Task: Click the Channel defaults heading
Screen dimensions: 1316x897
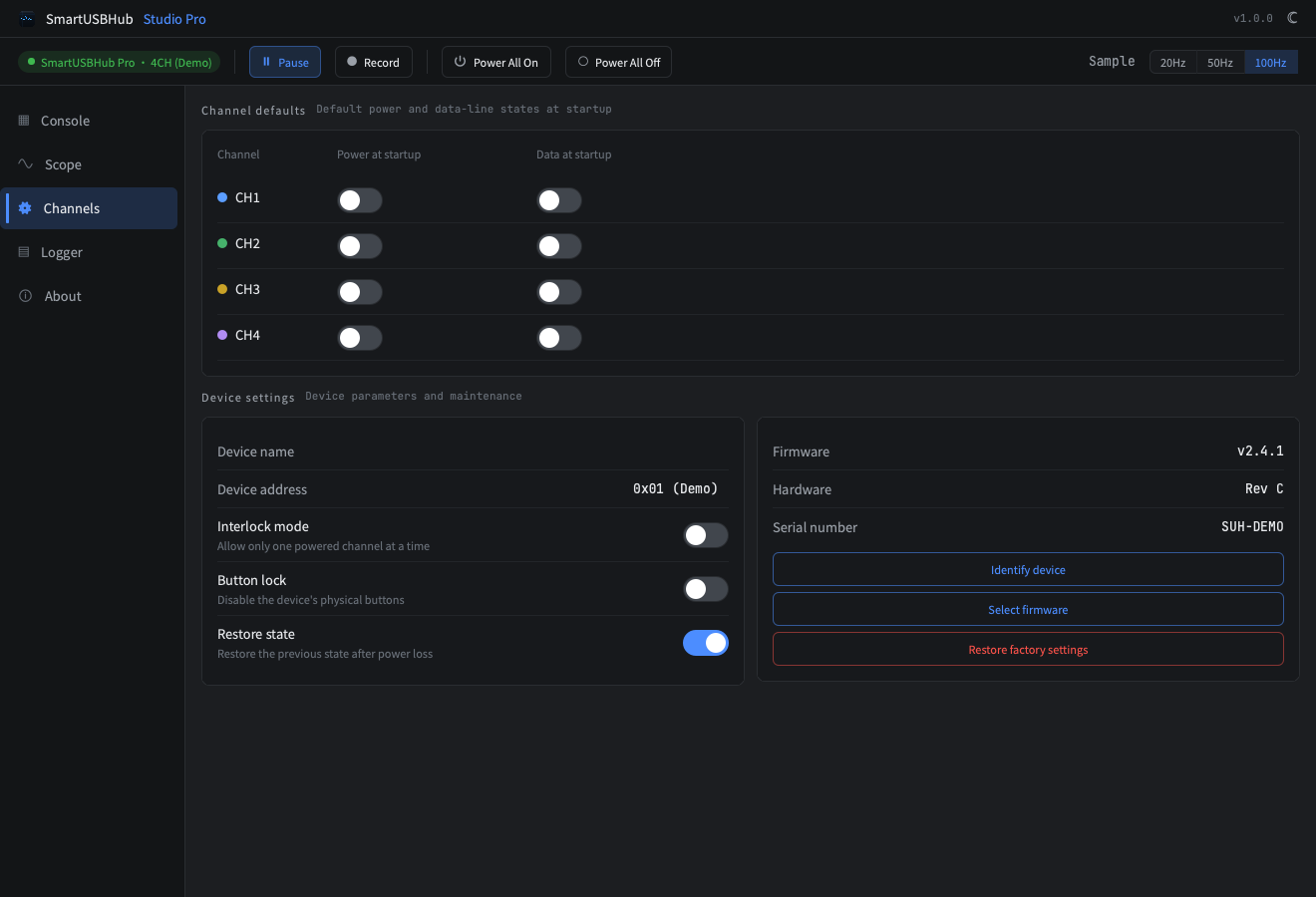Action: coord(253,110)
